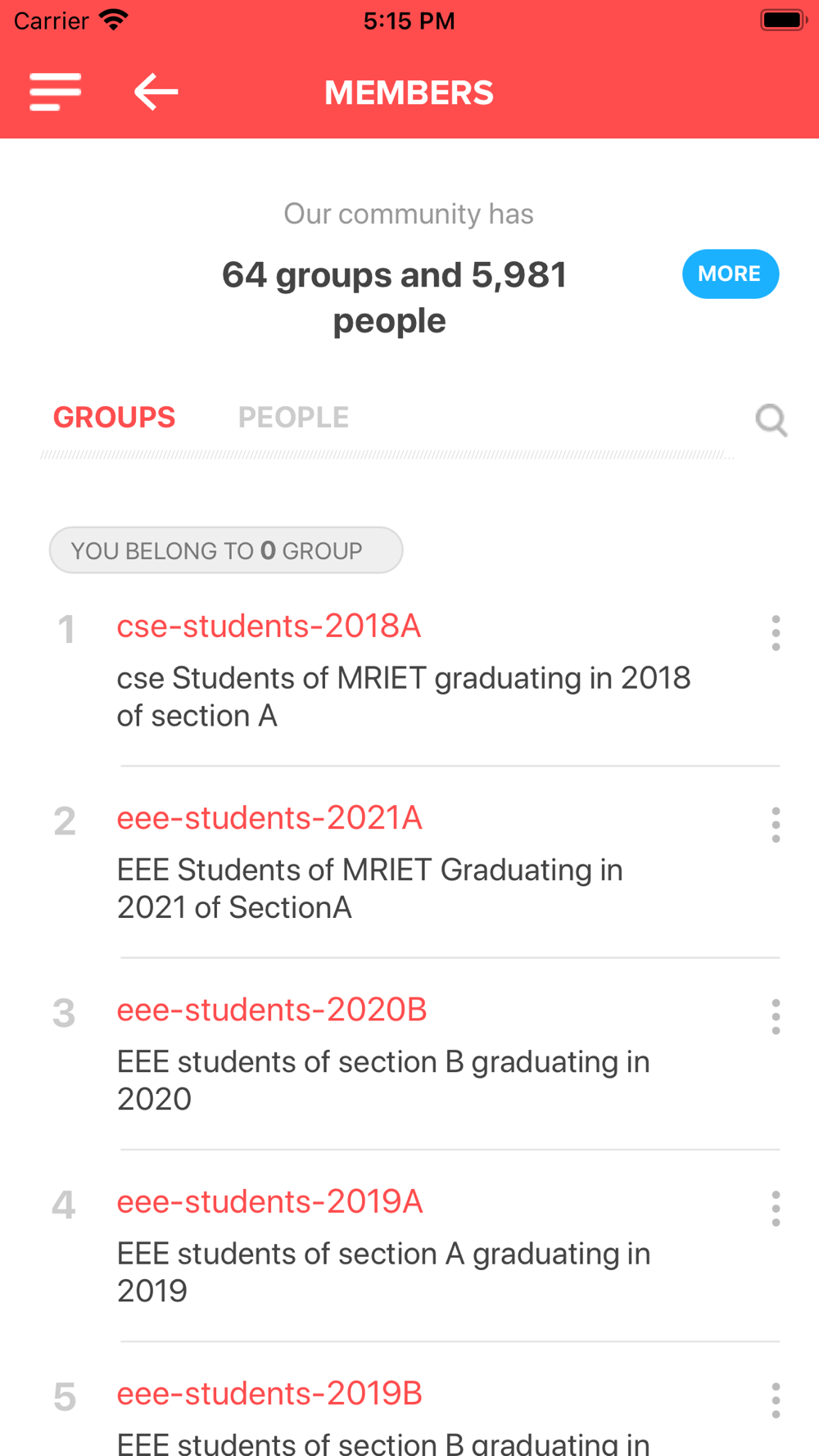Image resolution: width=819 pixels, height=1456 pixels.
Task: Show more options for eee-students-2020B
Action: coord(776,1016)
